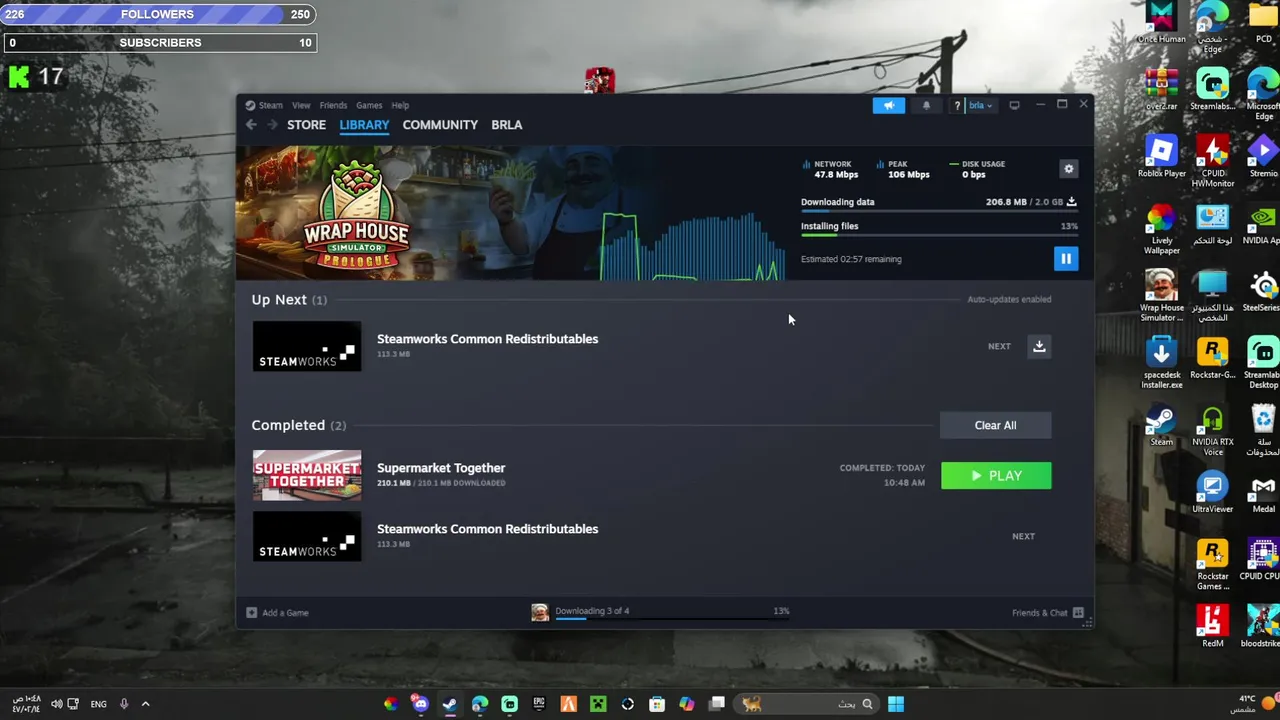
Task: Open the brla account dropdown
Action: click(x=980, y=105)
